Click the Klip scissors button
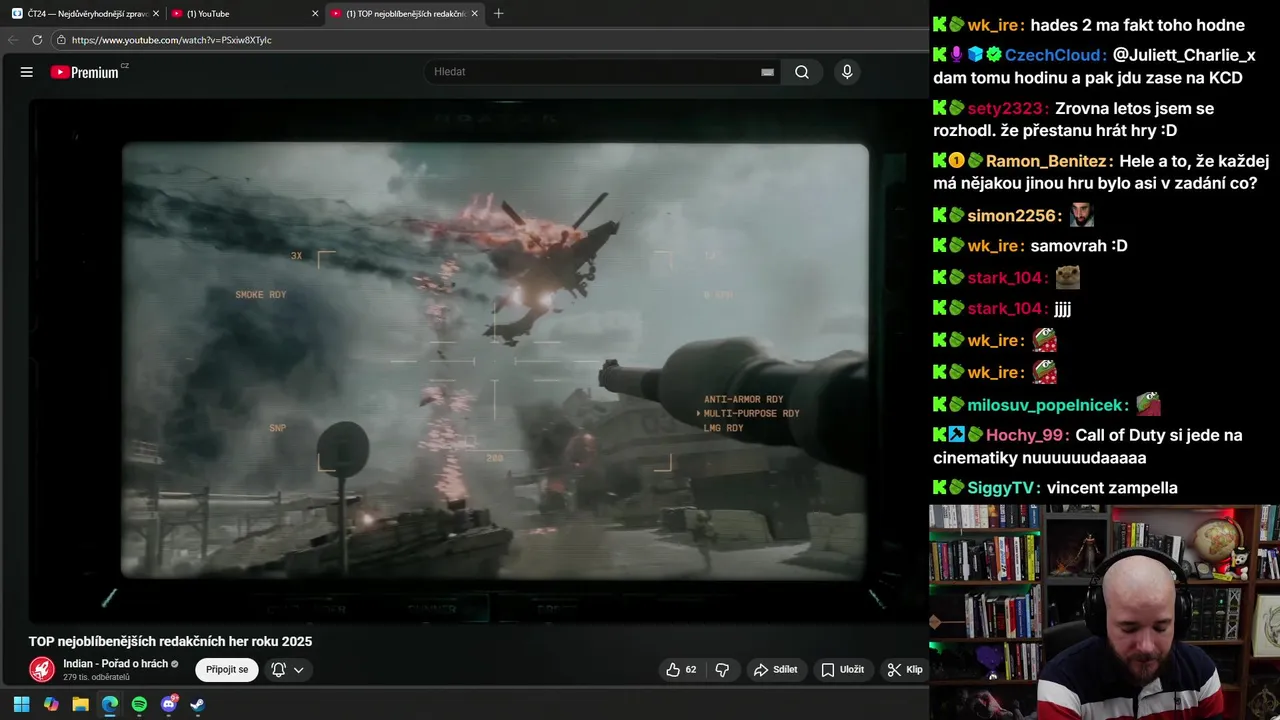 (905, 669)
